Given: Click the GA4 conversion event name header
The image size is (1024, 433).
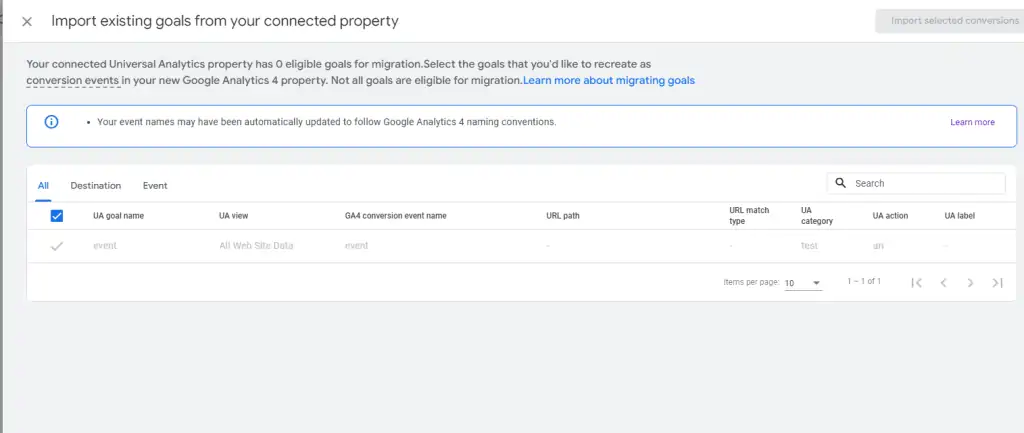Looking at the screenshot, I should pyautogui.click(x=395, y=215).
